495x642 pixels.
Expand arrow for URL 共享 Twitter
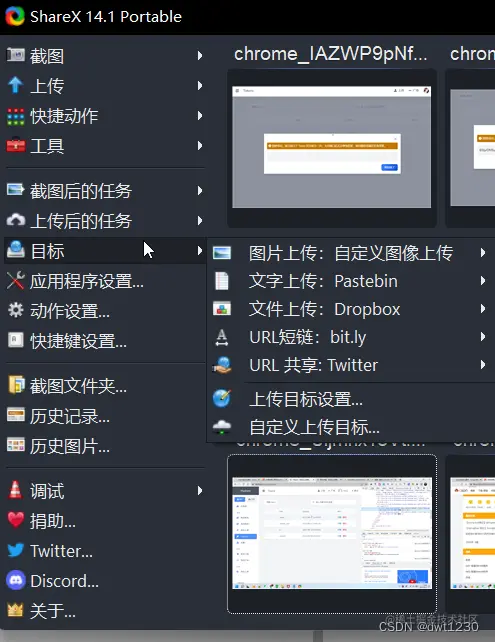tap(483, 365)
